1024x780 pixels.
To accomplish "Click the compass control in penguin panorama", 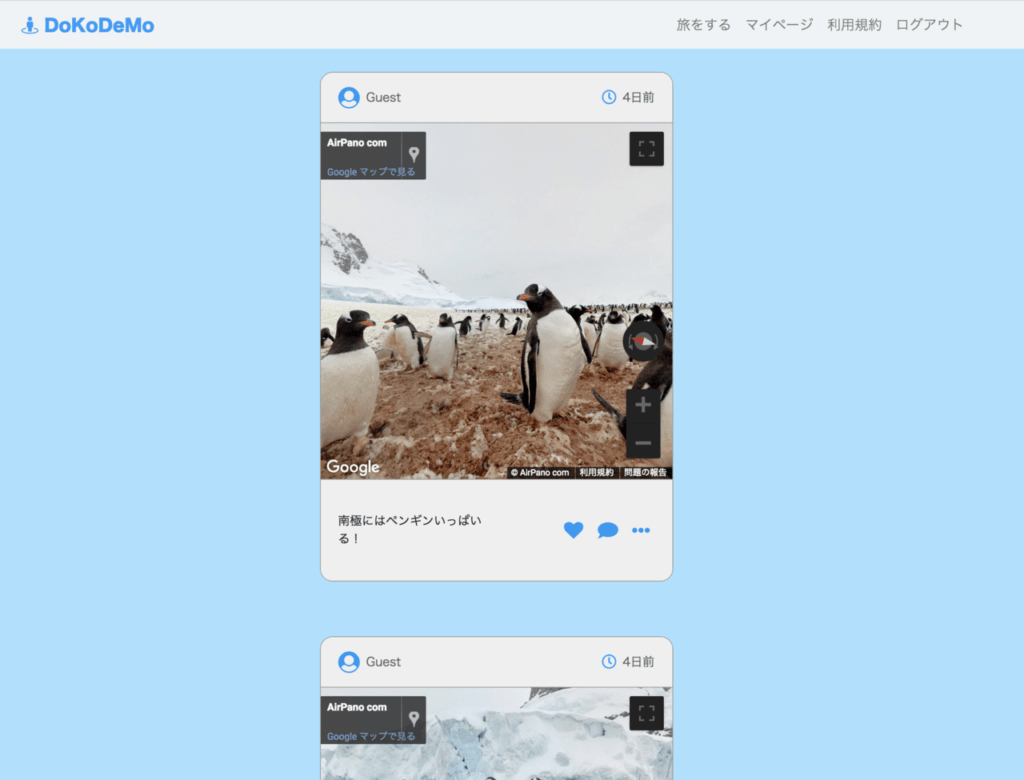I will 643,341.
